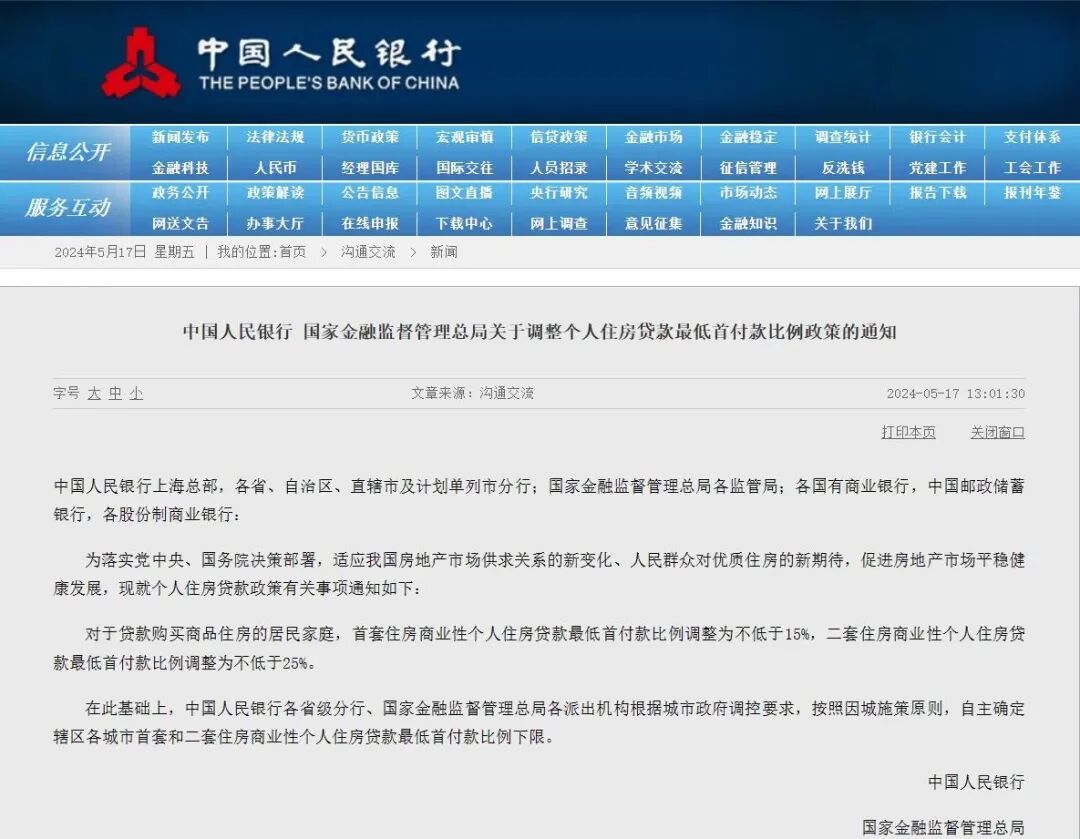
Task: Navigate to 国际交往
Action: pos(464,167)
